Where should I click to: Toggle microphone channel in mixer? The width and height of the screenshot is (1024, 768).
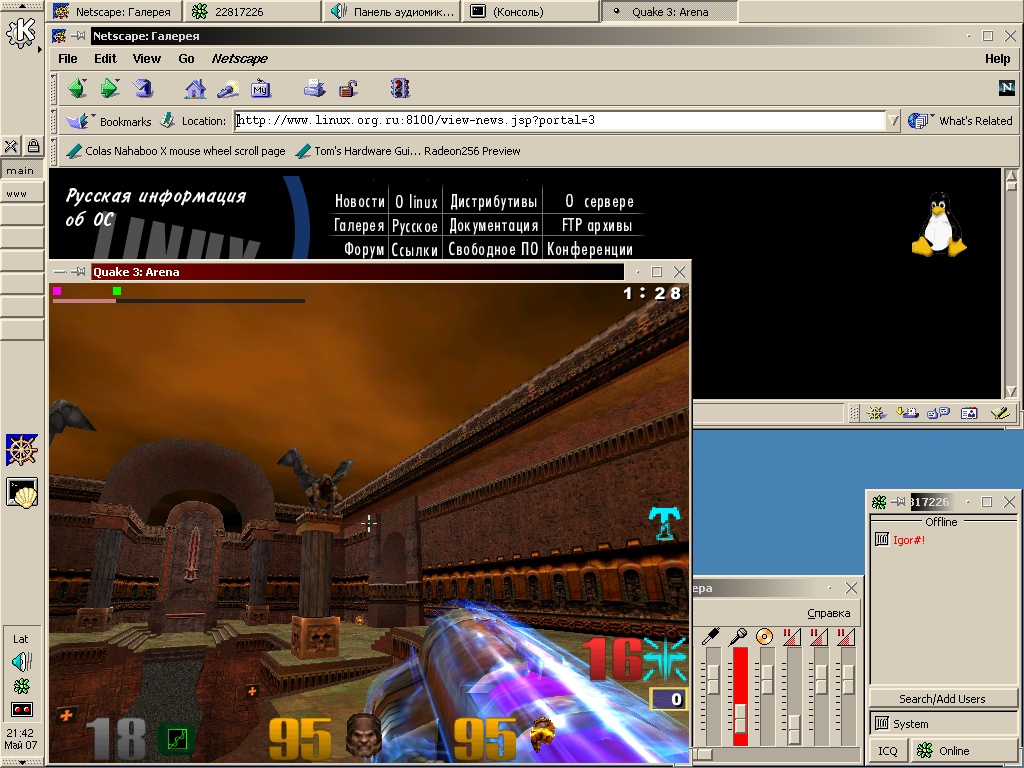738,635
